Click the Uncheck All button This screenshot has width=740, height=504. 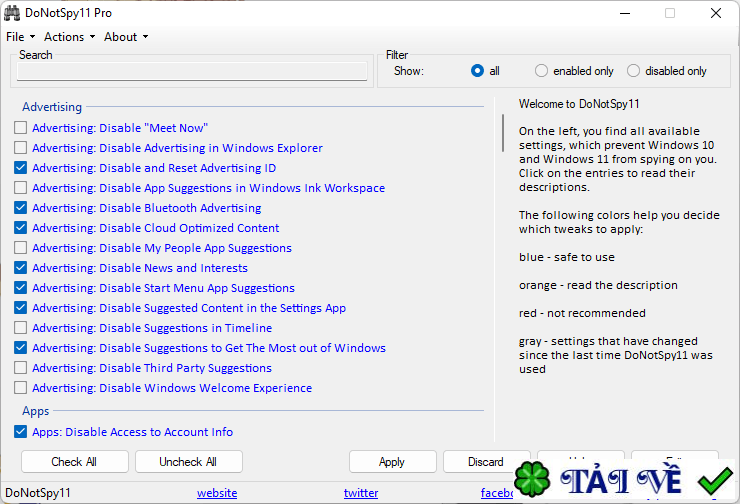(x=189, y=462)
